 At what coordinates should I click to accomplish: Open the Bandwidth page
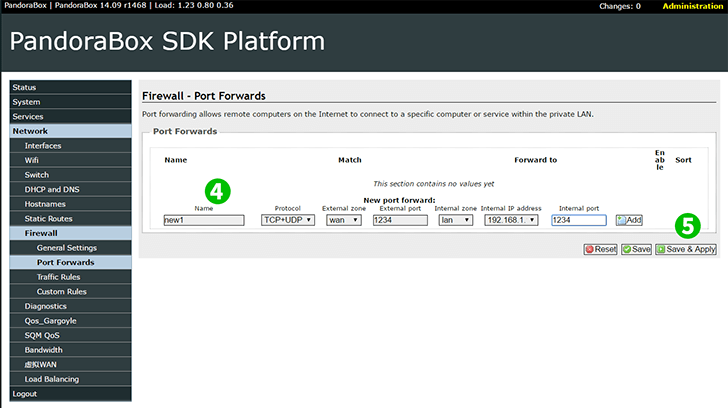click(x=71, y=350)
